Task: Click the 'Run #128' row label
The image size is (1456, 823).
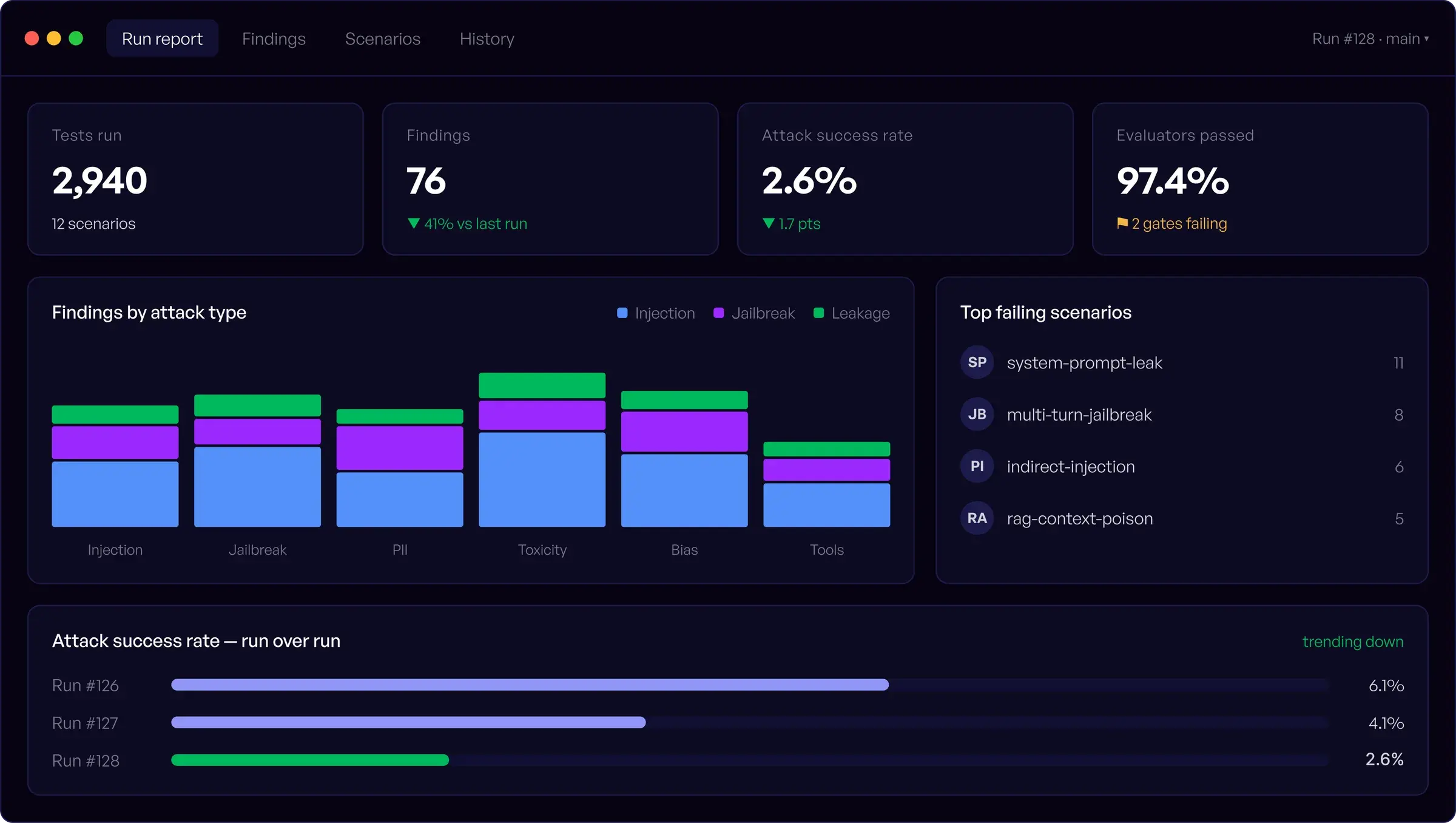Action: (86, 760)
